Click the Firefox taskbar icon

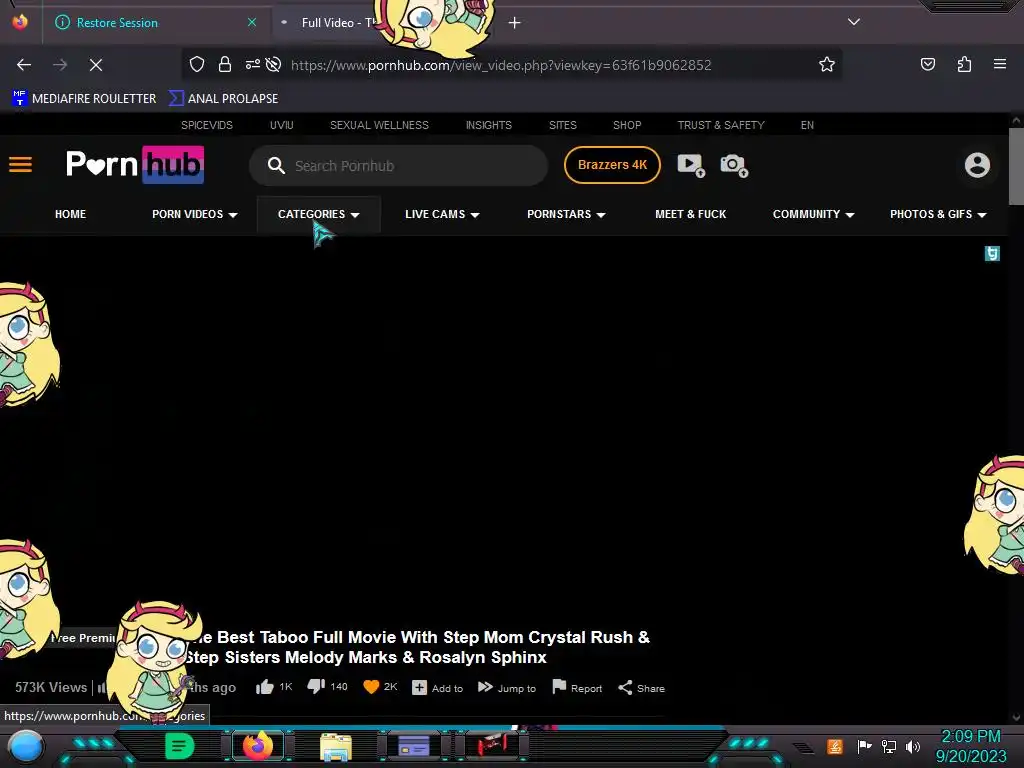click(x=257, y=746)
